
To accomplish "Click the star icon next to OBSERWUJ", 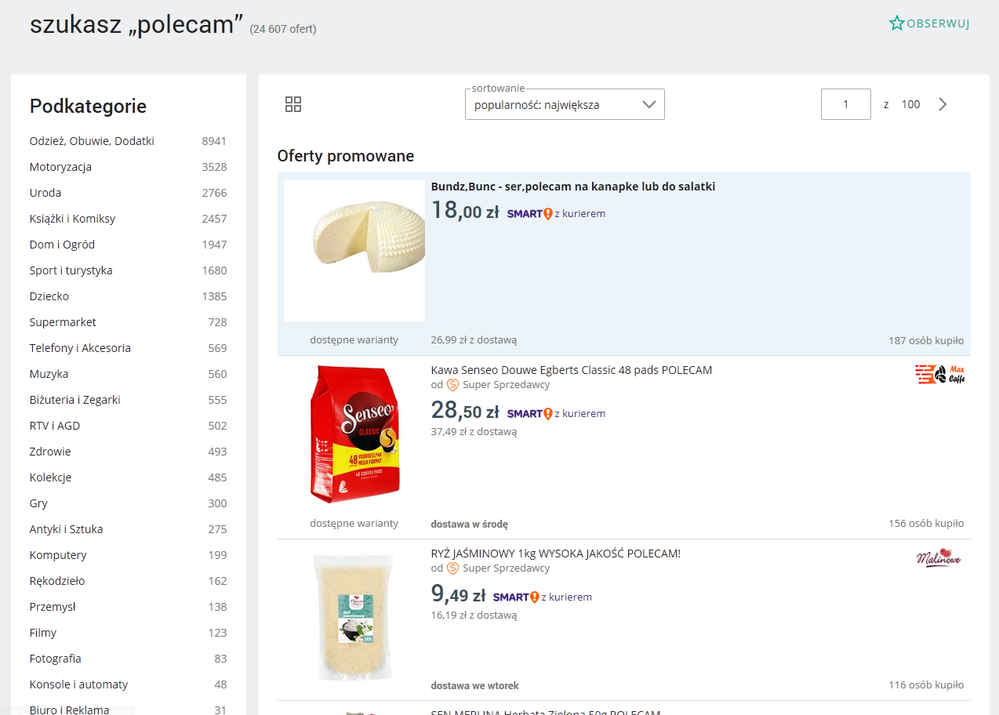I will point(897,23).
